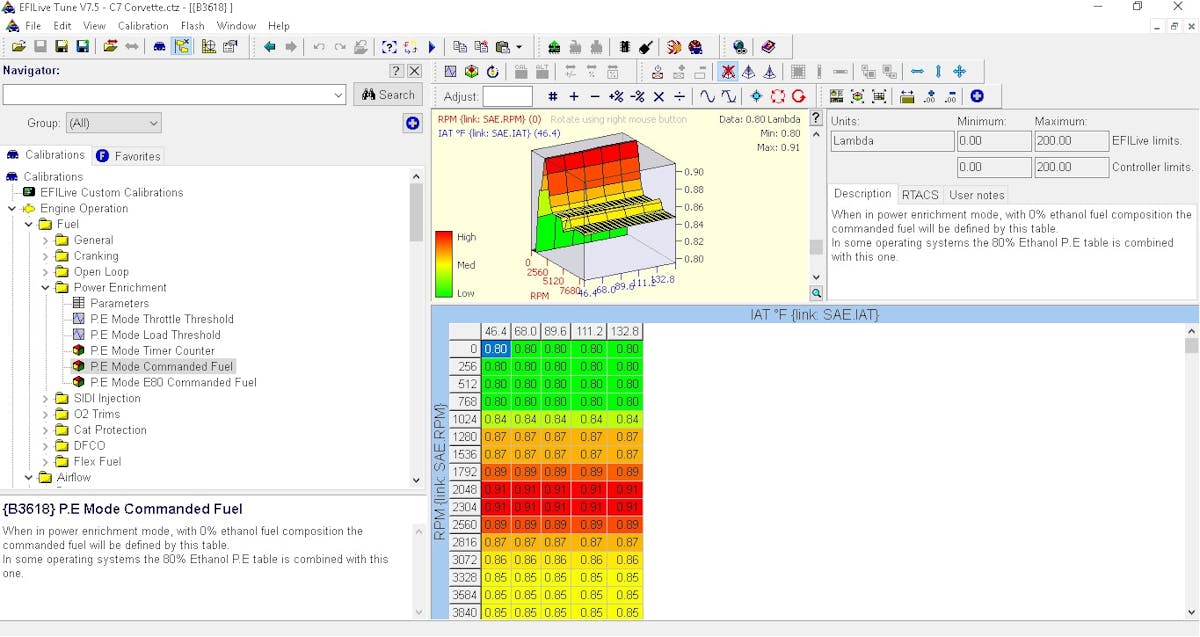Viewport: 1200px width, 637px height.
Task: Switch to the RTACS tab
Action: [919, 195]
